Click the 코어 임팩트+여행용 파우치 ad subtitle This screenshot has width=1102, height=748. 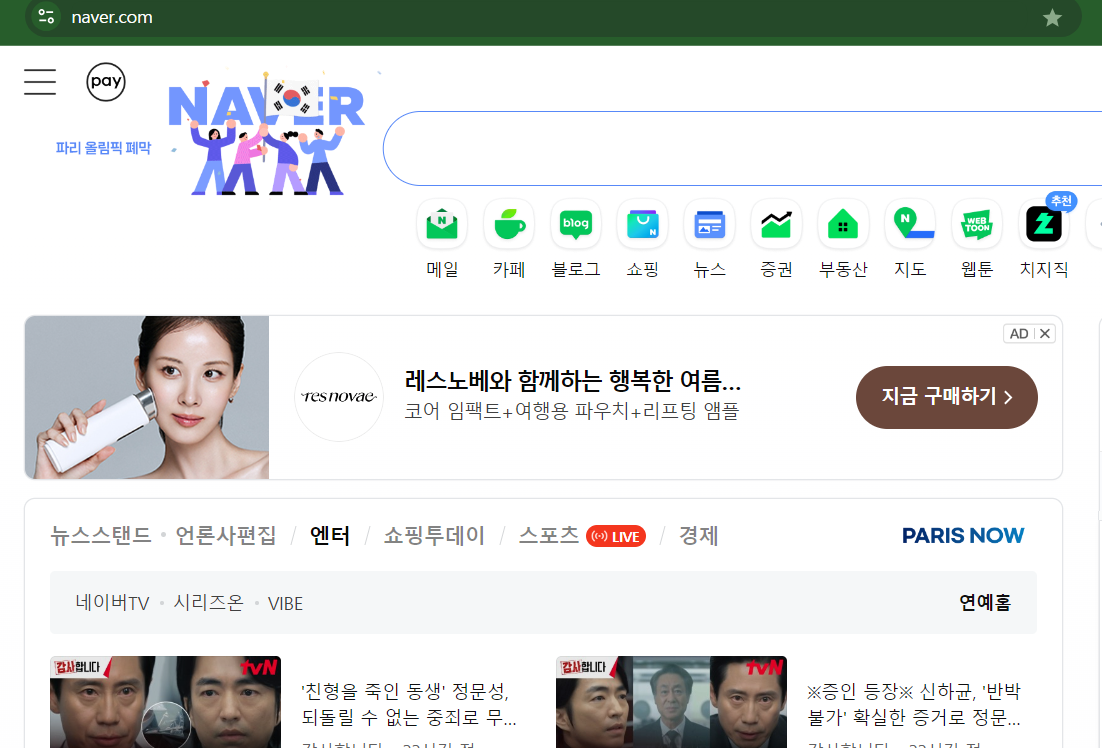(x=571, y=411)
